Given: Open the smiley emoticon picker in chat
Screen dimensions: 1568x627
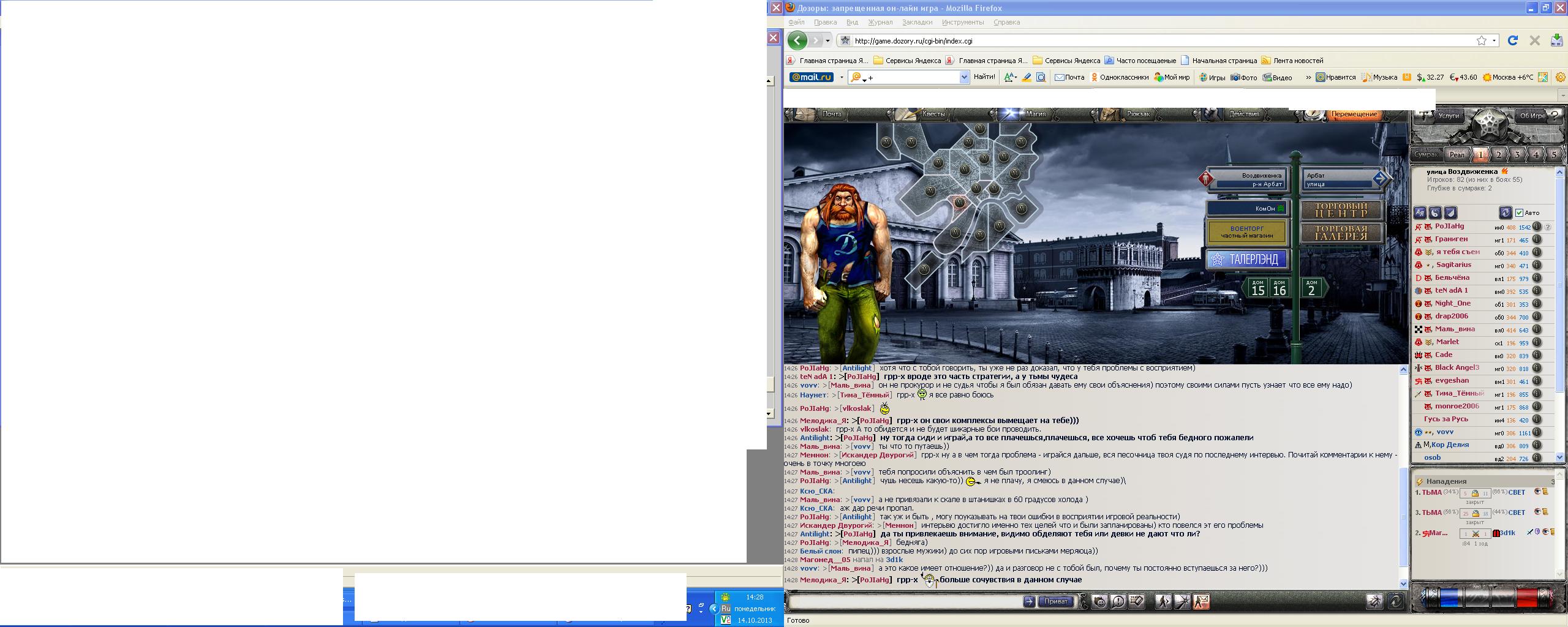Looking at the screenshot, I should (1099, 602).
